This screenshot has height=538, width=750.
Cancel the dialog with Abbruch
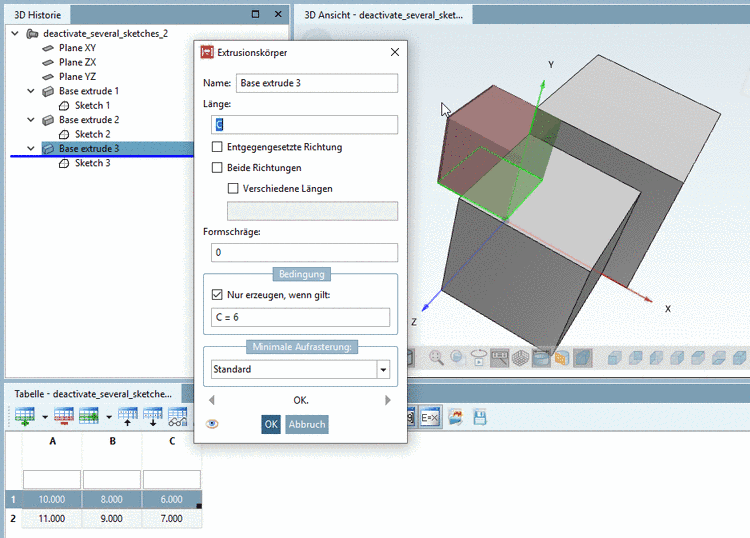(307, 424)
